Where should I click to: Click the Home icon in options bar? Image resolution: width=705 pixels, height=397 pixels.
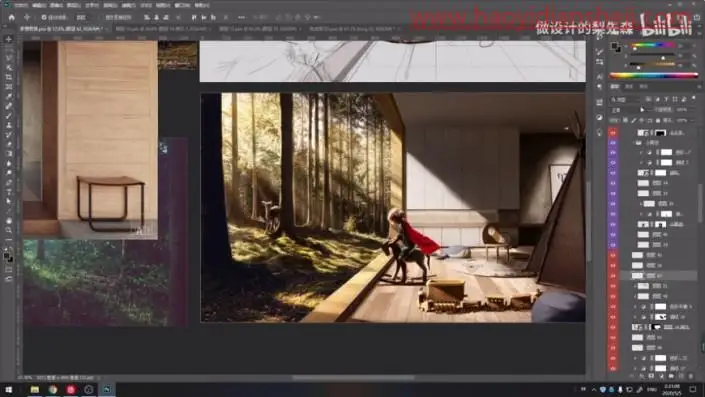[12, 17]
